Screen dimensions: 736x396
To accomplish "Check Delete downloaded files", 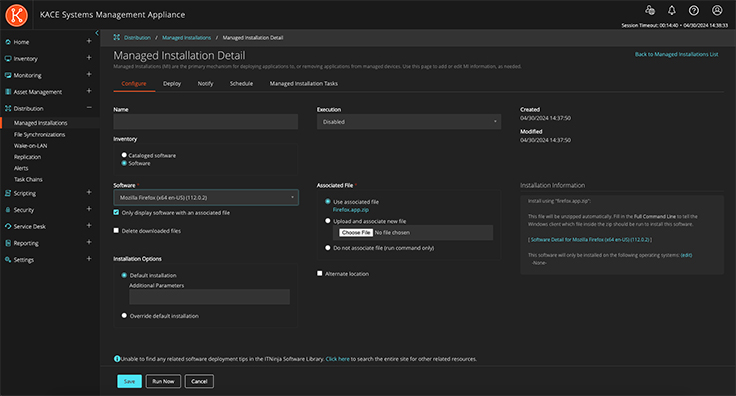I will tap(116, 230).
